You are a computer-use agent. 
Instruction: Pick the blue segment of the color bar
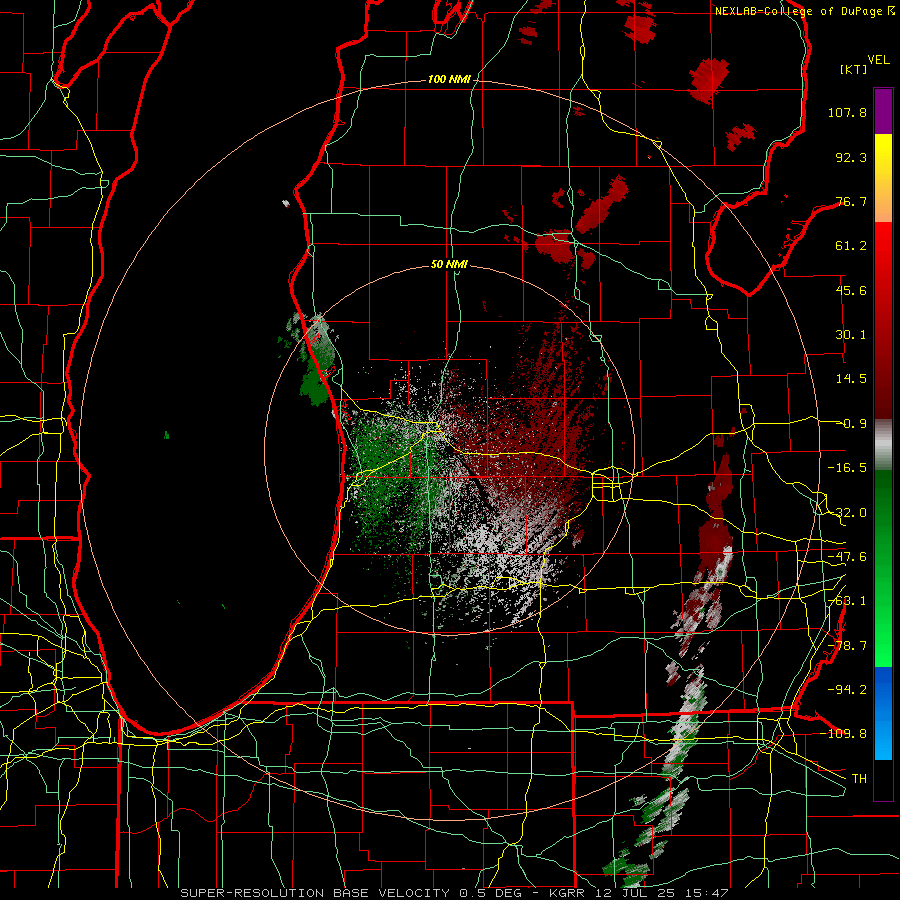pyautogui.click(x=883, y=713)
